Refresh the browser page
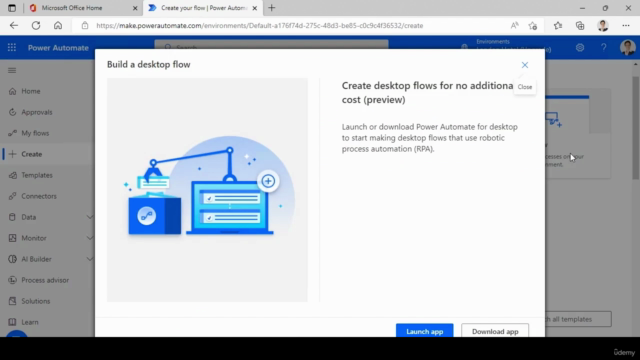640x360 pixels. [x=36, y=25]
